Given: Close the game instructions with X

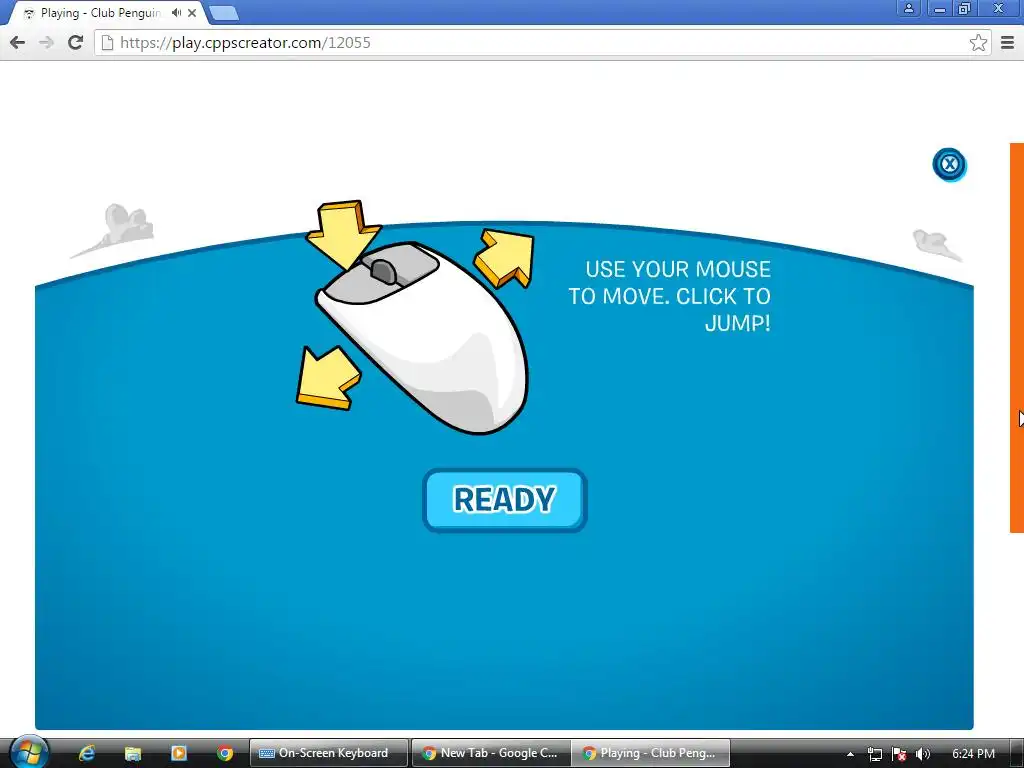Looking at the screenshot, I should (x=949, y=164).
